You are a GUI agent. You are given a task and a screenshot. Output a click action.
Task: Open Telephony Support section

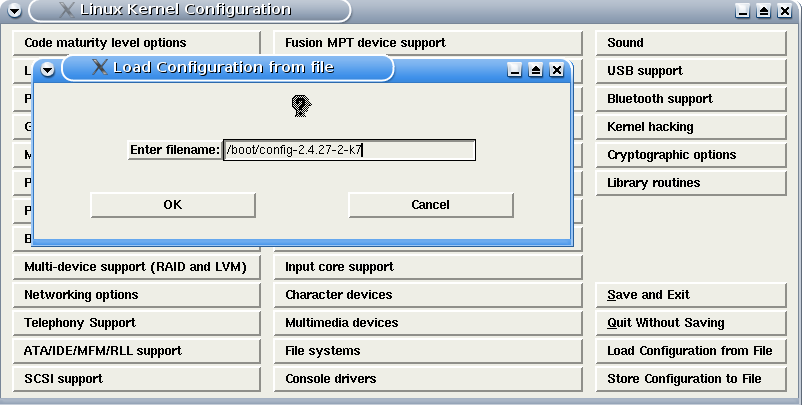tap(137, 323)
